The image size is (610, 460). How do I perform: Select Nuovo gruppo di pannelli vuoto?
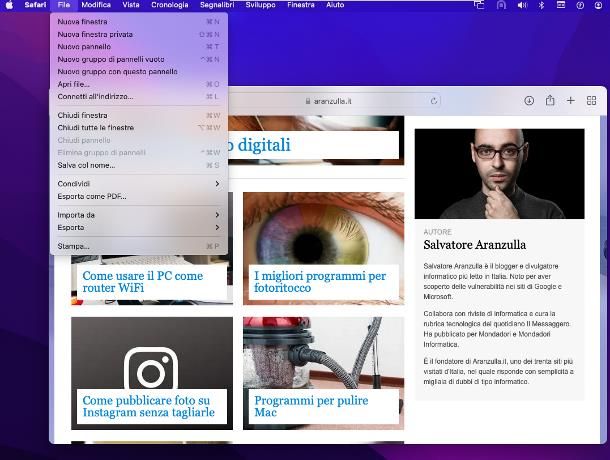(139, 59)
